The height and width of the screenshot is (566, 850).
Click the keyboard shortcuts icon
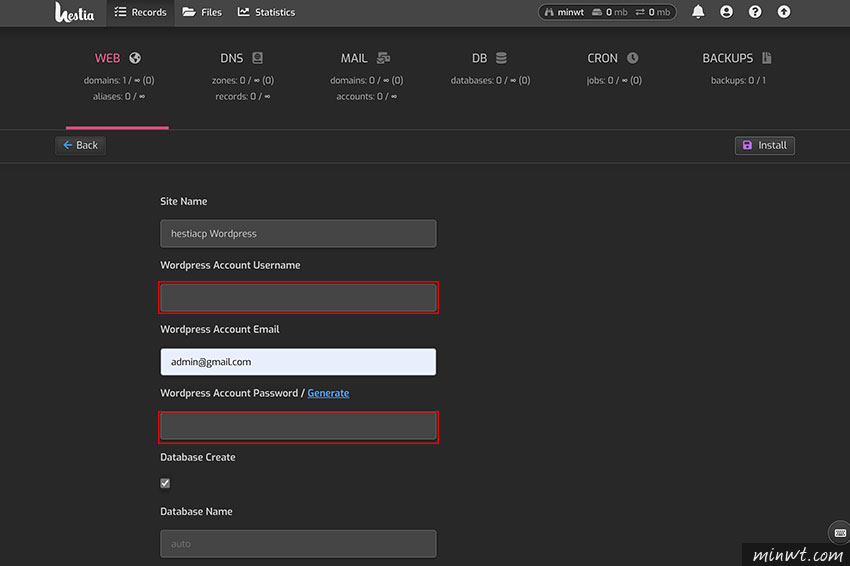point(840,532)
